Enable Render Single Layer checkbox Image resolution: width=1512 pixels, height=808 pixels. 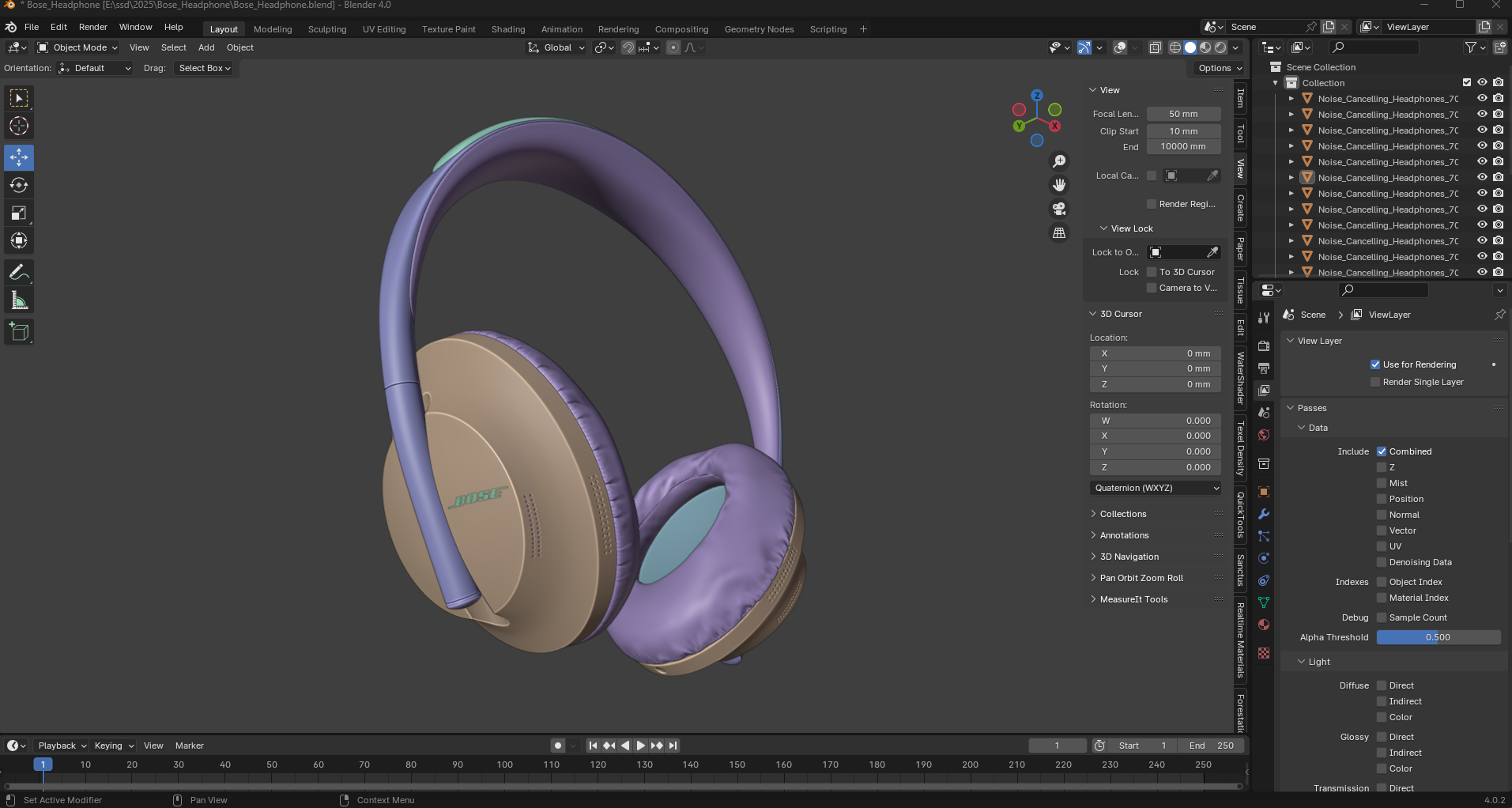[1375, 382]
